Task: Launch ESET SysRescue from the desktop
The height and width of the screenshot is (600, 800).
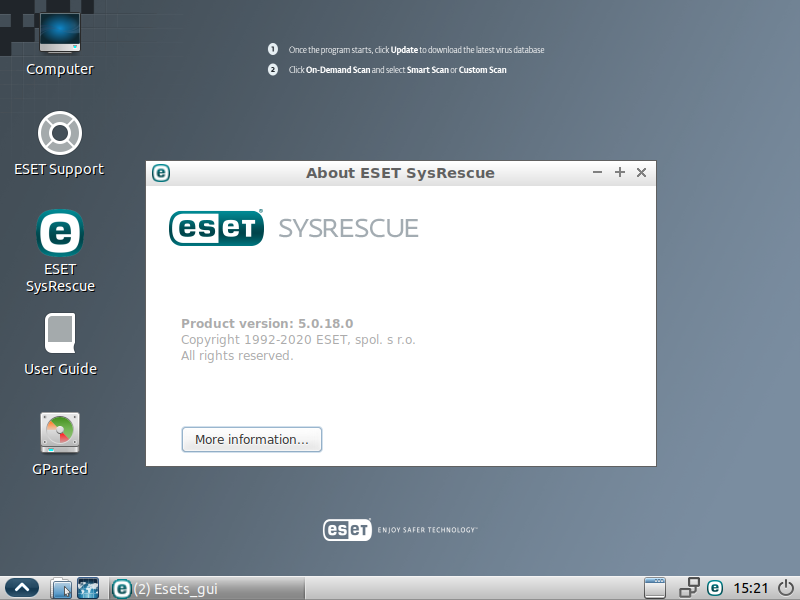Action: tap(60, 251)
